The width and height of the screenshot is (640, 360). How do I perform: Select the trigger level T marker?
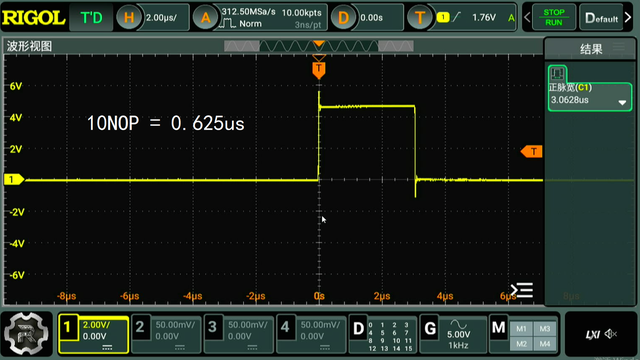531,151
